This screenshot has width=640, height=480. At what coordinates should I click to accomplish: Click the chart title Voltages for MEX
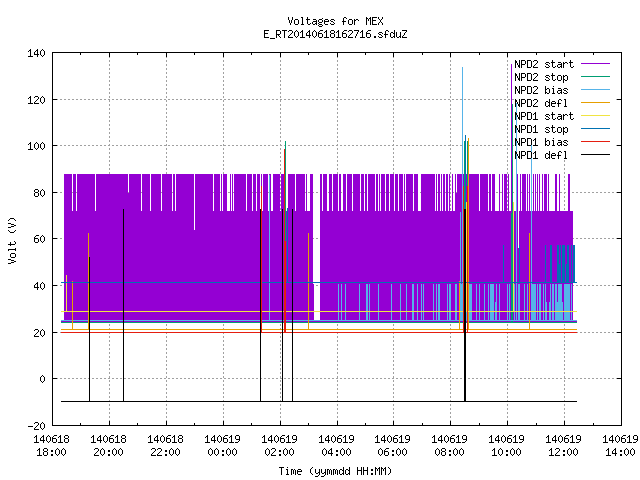pyautogui.click(x=336, y=21)
